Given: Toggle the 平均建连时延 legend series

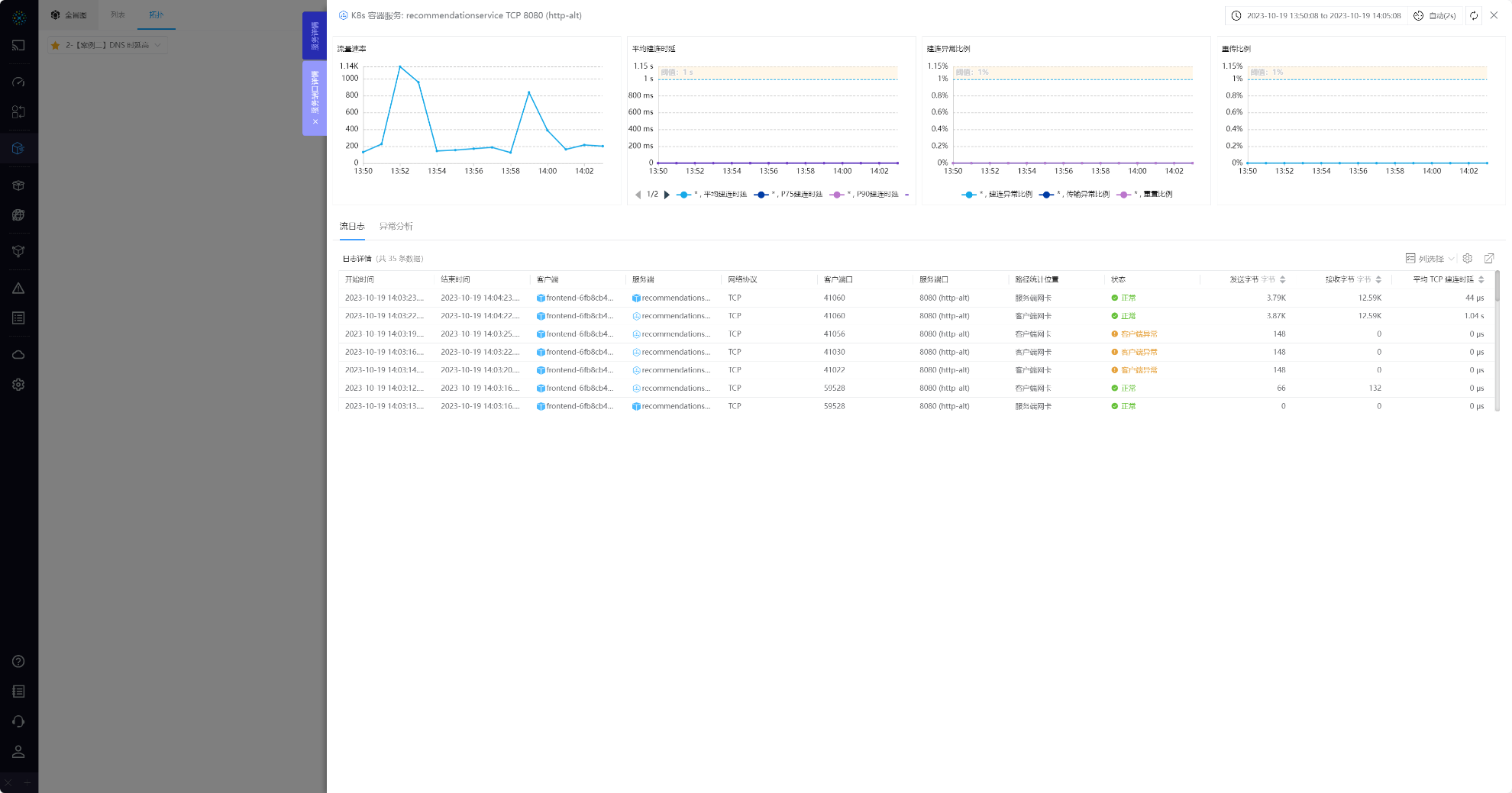Looking at the screenshot, I should [x=712, y=195].
